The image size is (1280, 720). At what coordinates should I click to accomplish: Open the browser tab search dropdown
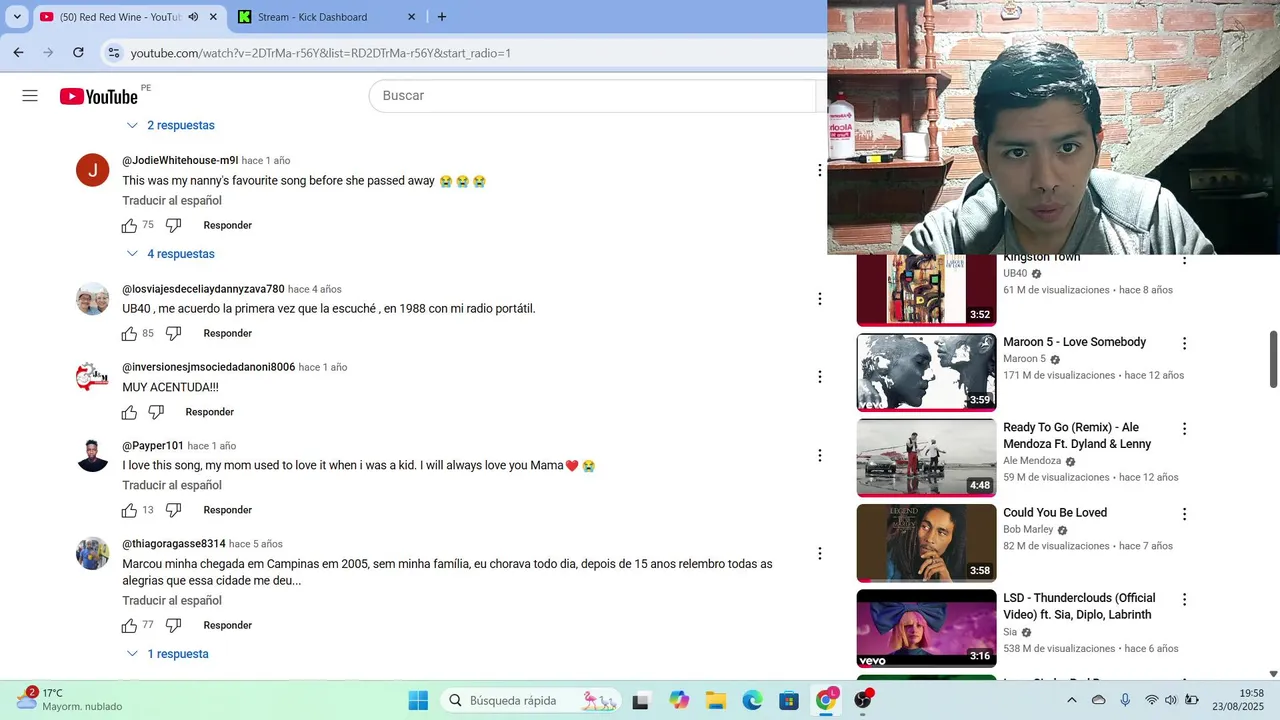pyautogui.click(x=17, y=17)
